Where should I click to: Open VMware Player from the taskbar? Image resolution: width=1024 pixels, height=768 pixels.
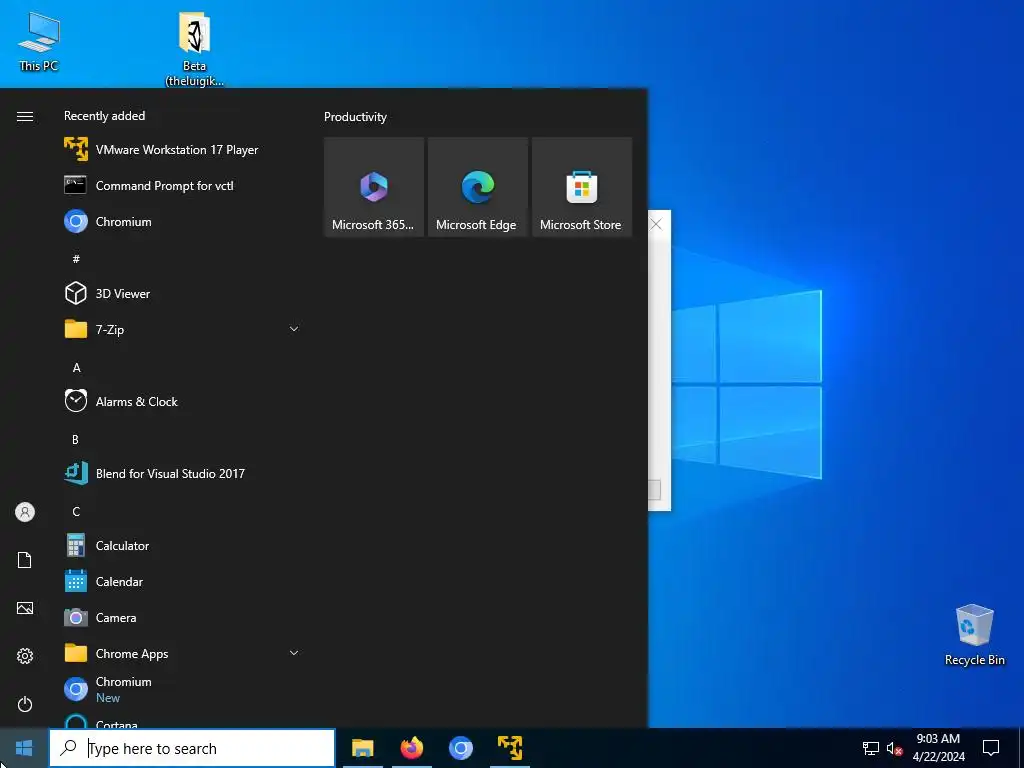click(509, 748)
